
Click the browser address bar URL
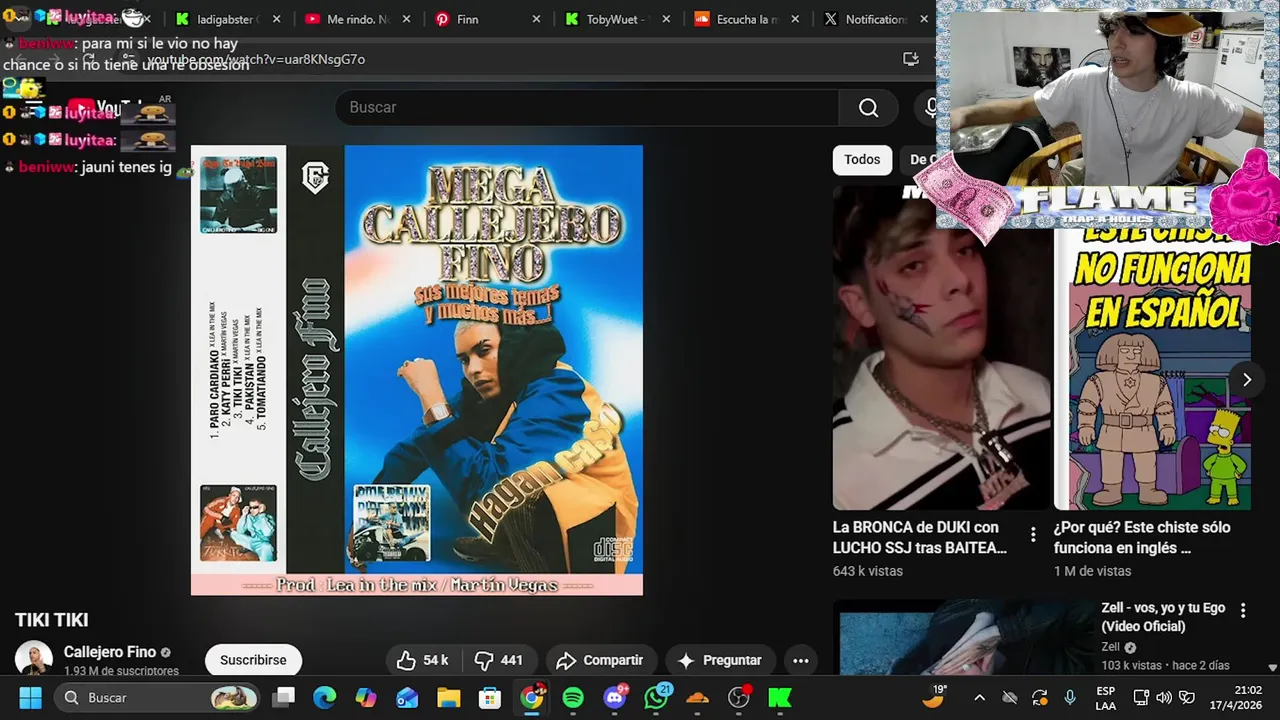tap(256, 59)
